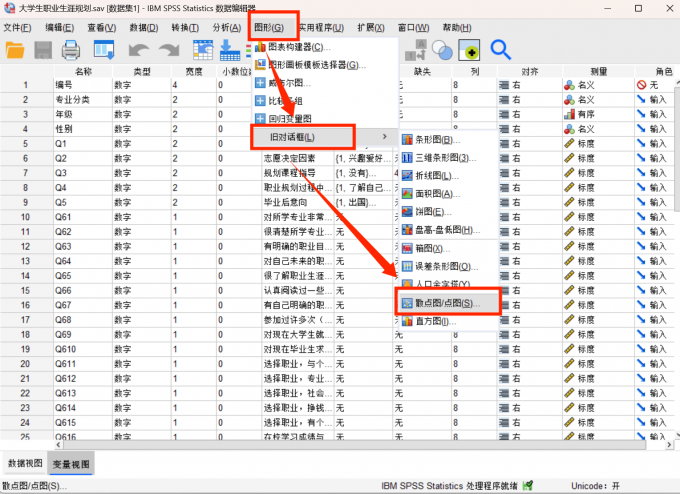Viewport: 680px width, 494px height.
Task: Click the Save file toolbar icon
Action: click(x=43, y=50)
